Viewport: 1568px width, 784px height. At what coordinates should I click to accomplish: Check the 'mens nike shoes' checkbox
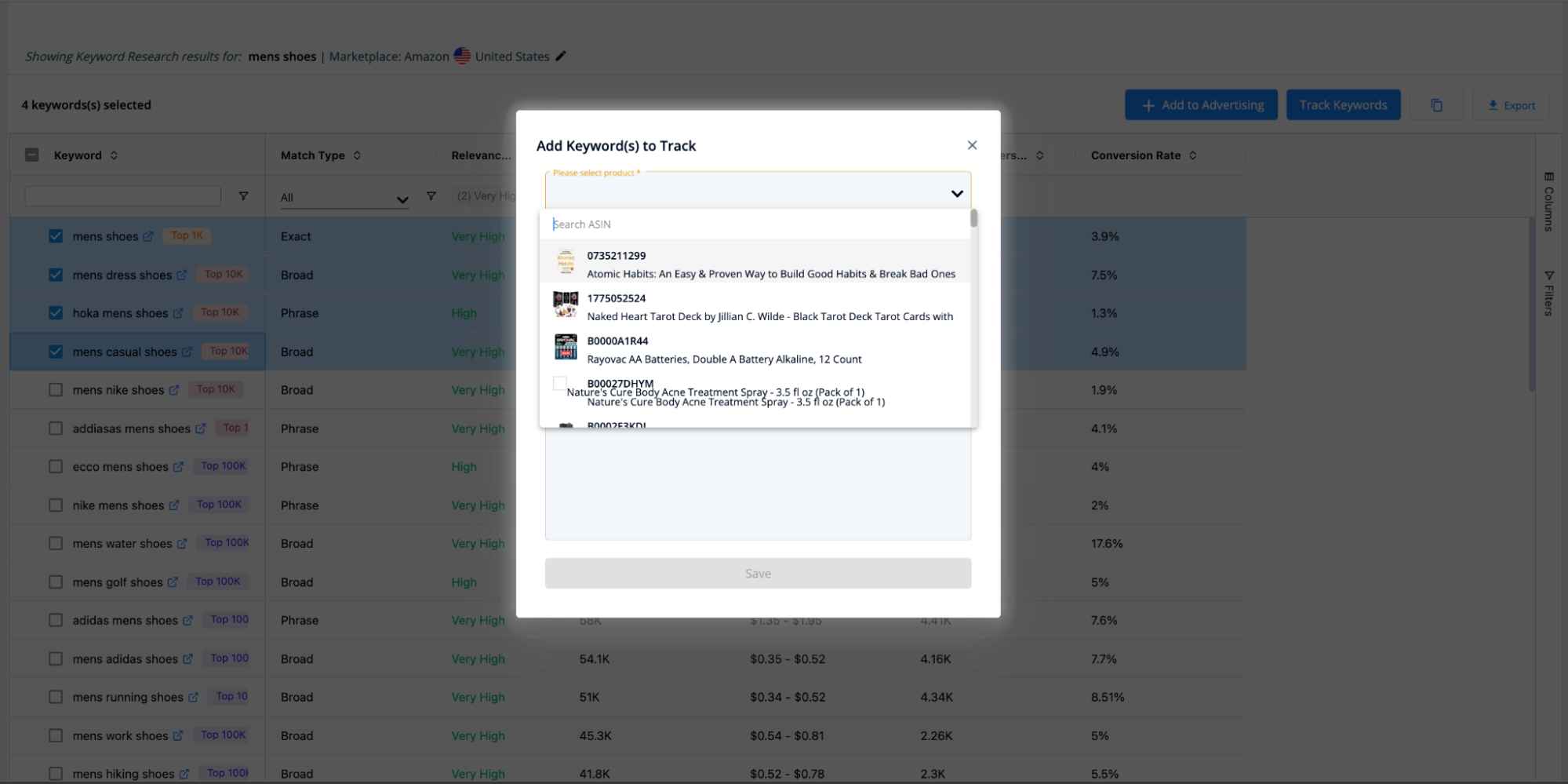pos(56,390)
